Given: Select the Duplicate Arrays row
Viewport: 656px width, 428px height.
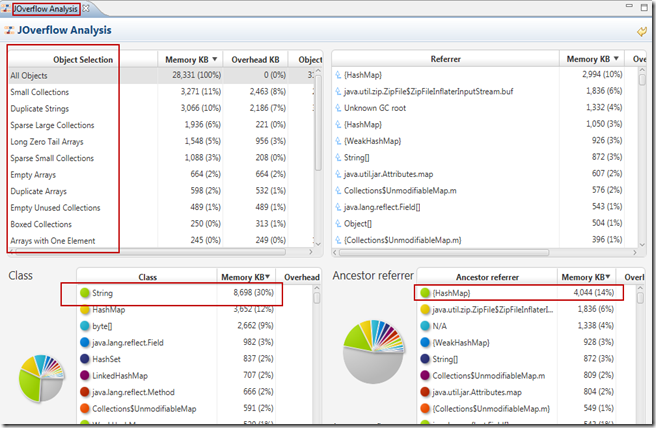Looking at the screenshot, I should click(161, 191).
